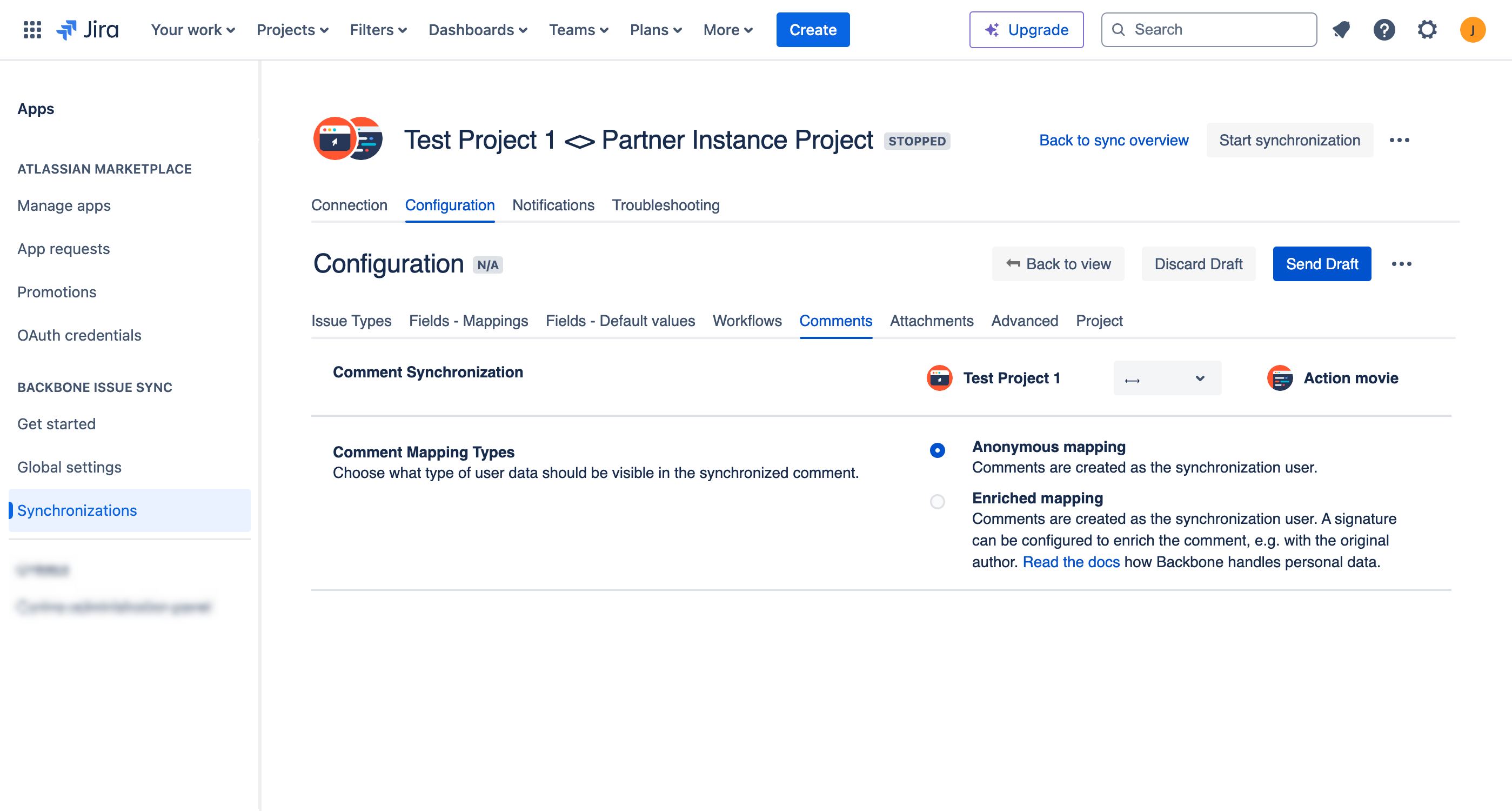
Task: Open more actions menu next to Start synchronization
Action: [1399, 140]
